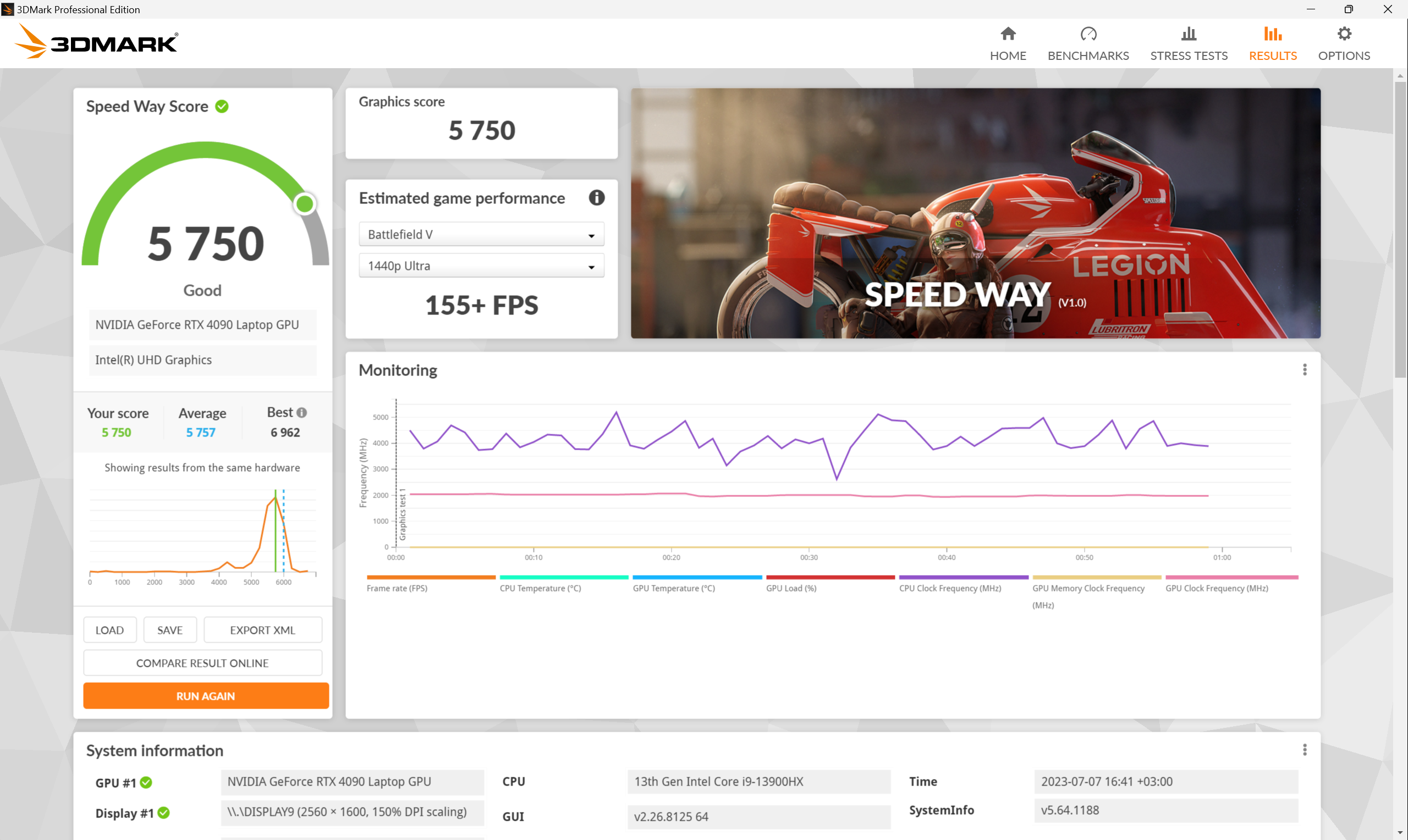Click the NVIDIA GeForce RTX 4090 Laptop GPU score entry

click(x=203, y=325)
